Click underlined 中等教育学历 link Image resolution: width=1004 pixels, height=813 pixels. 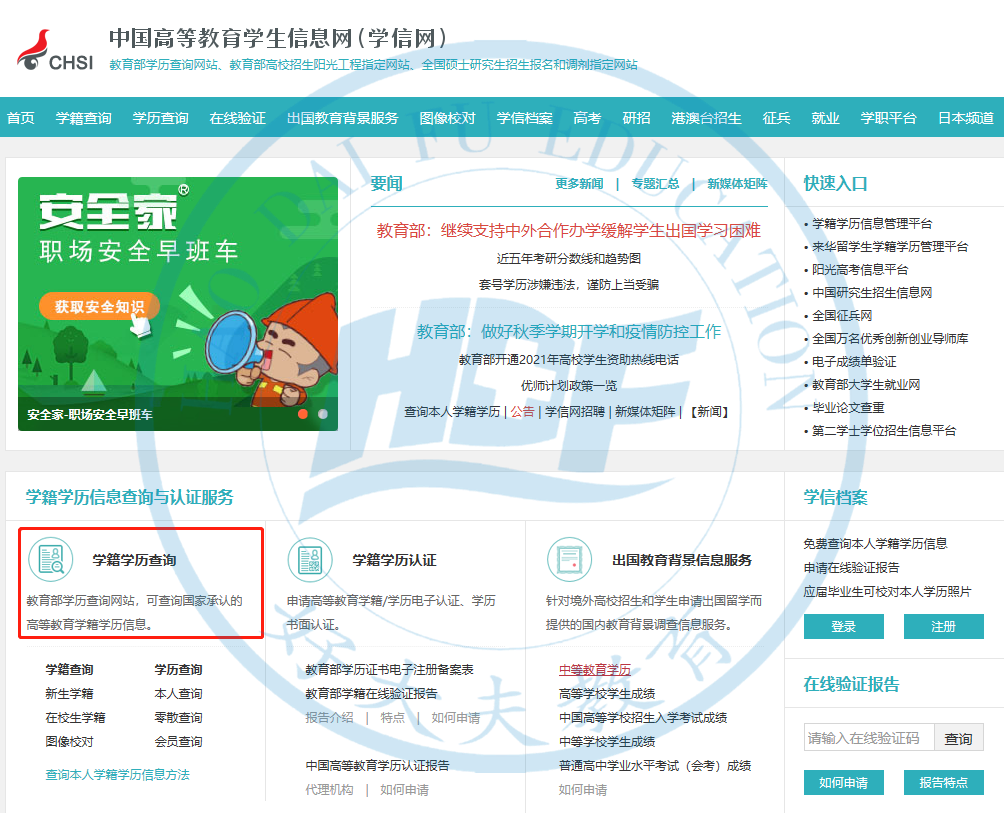[594, 670]
